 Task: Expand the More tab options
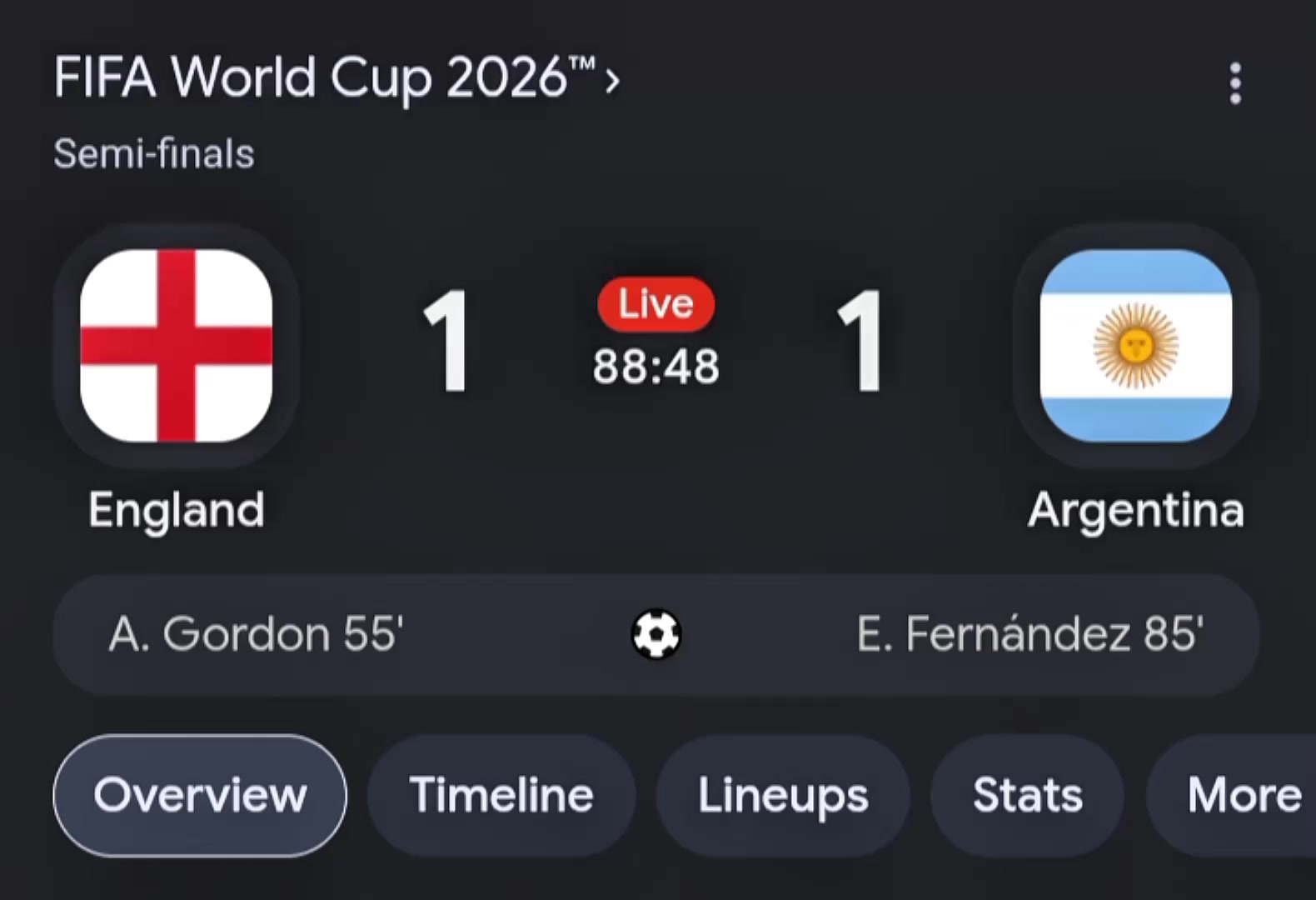pyautogui.click(x=1233, y=795)
